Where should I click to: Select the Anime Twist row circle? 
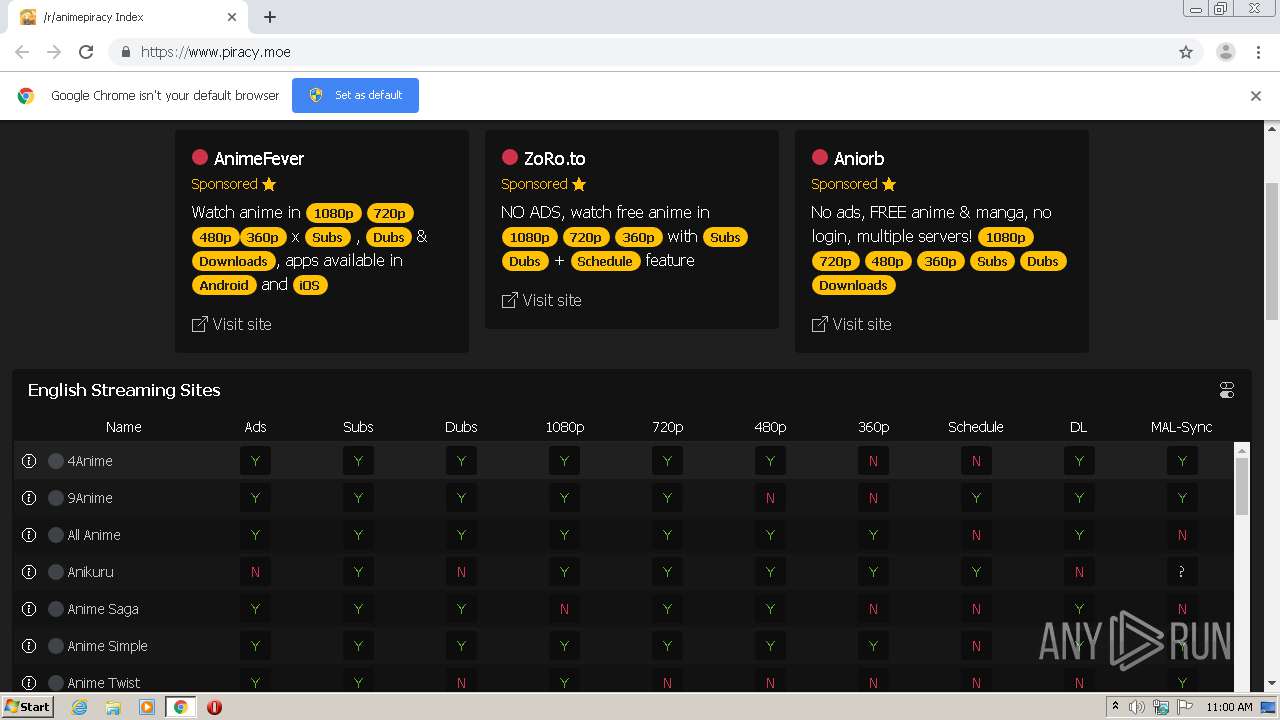[56, 683]
